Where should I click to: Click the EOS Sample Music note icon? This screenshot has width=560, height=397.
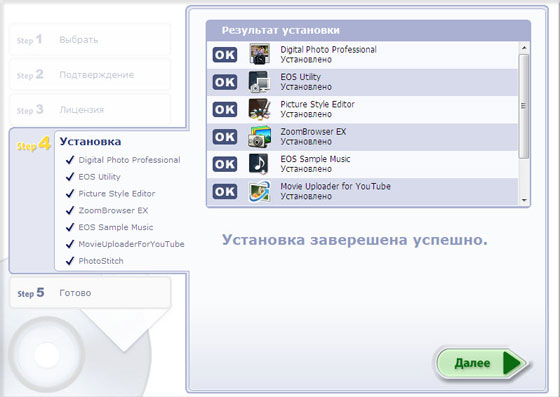coord(259,164)
